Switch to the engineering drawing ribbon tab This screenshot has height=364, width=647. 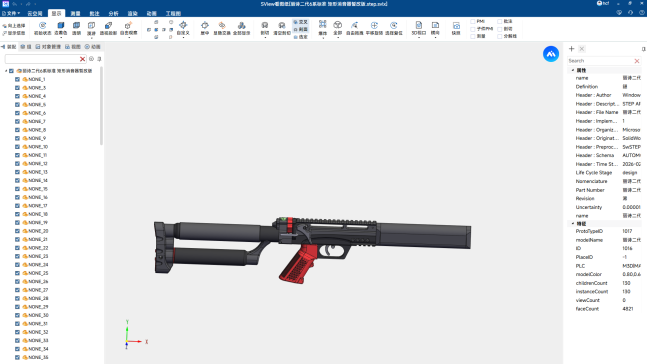coord(173,13)
